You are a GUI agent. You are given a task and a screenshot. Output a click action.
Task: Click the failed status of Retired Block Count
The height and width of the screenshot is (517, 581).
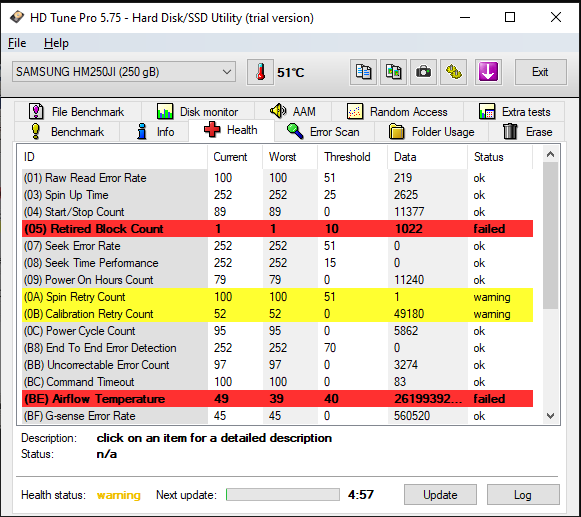[x=489, y=229]
